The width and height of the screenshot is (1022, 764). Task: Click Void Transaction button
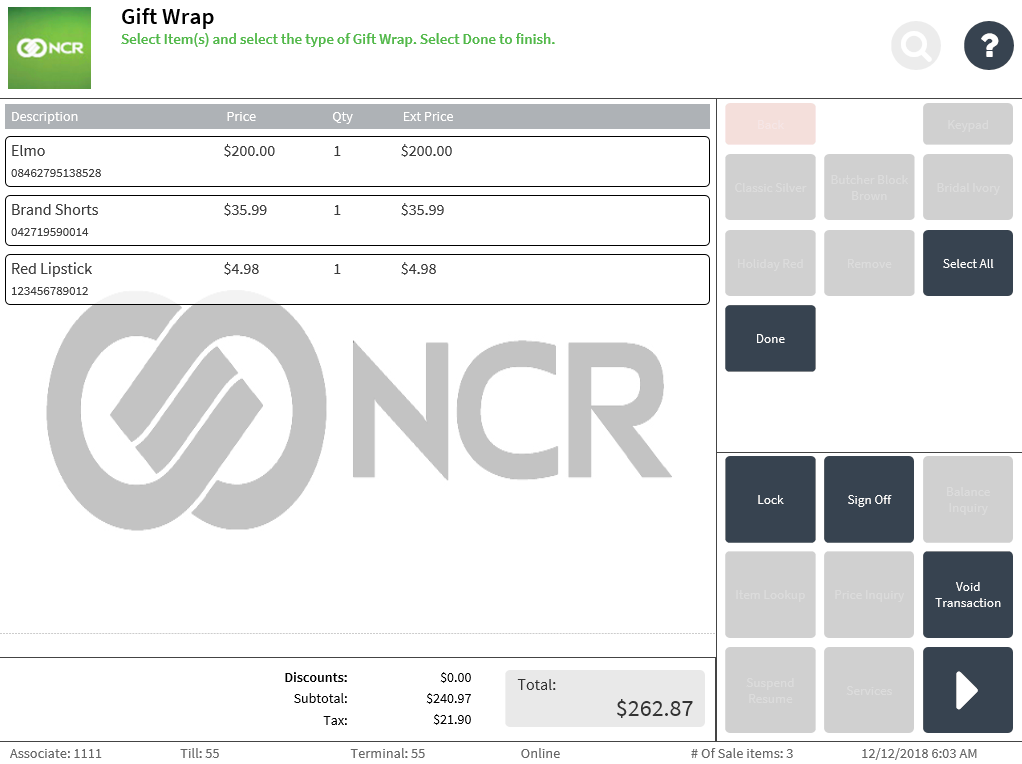pos(967,595)
